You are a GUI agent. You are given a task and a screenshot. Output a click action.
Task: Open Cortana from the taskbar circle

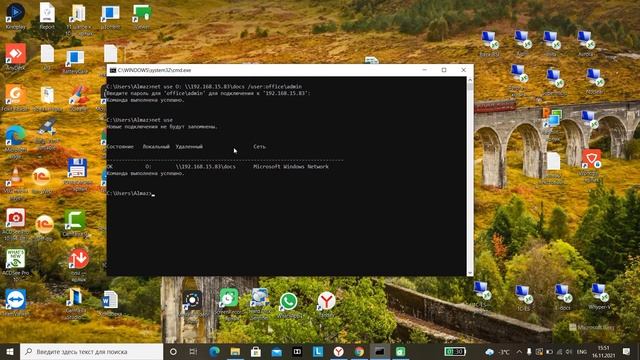[173, 351]
